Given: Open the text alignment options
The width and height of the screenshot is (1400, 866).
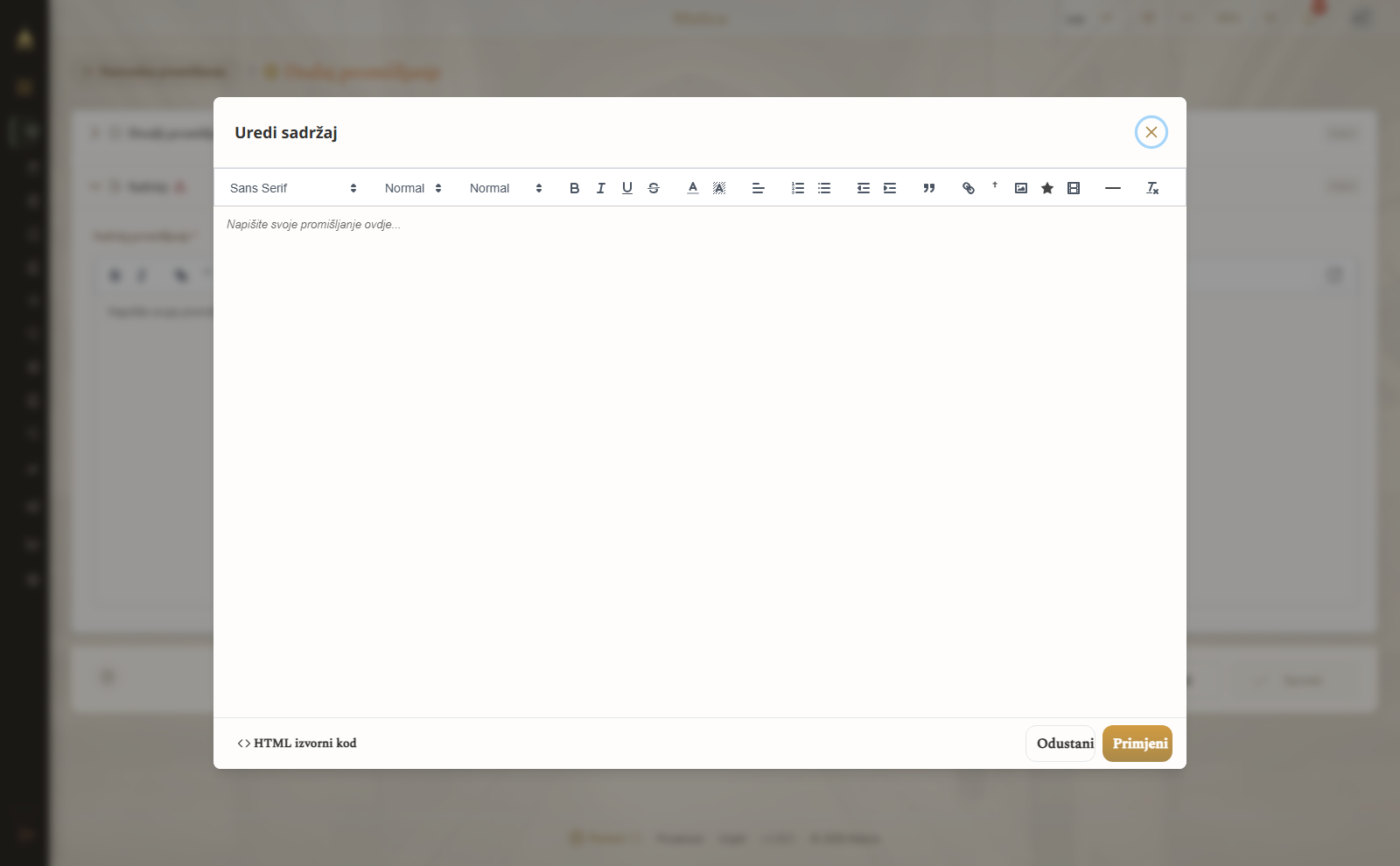Looking at the screenshot, I should pyautogui.click(x=758, y=188).
